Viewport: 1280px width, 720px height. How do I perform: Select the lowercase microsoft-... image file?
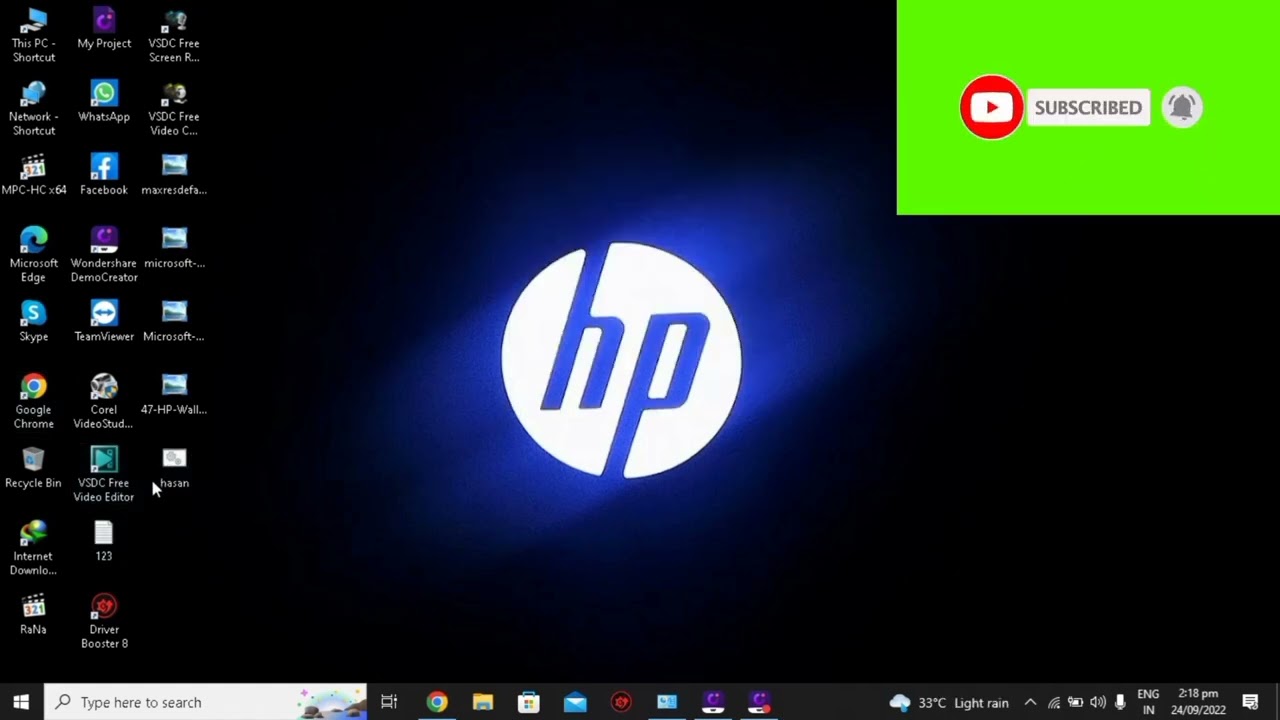[x=174, y=248]
